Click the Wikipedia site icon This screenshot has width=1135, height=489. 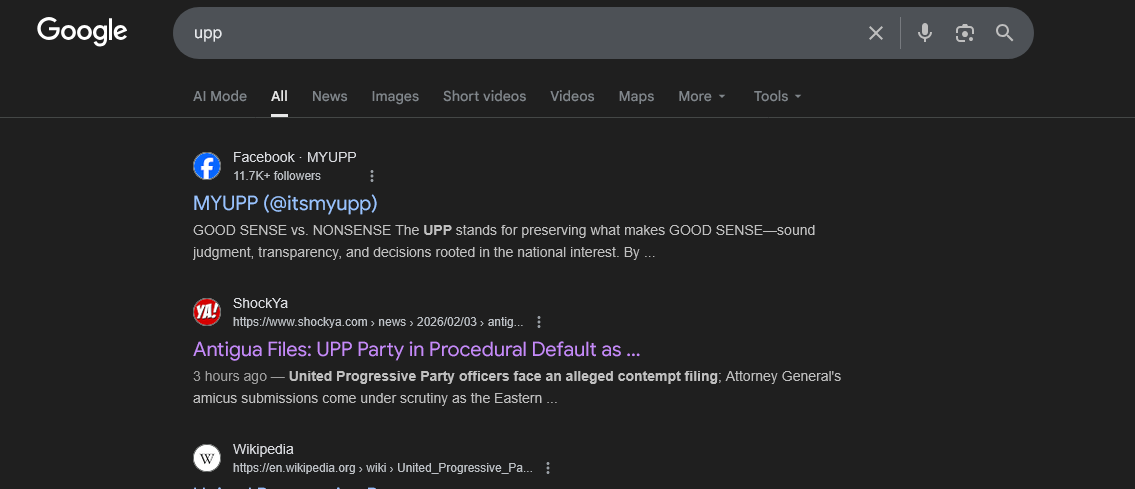(x=207, y=458)
